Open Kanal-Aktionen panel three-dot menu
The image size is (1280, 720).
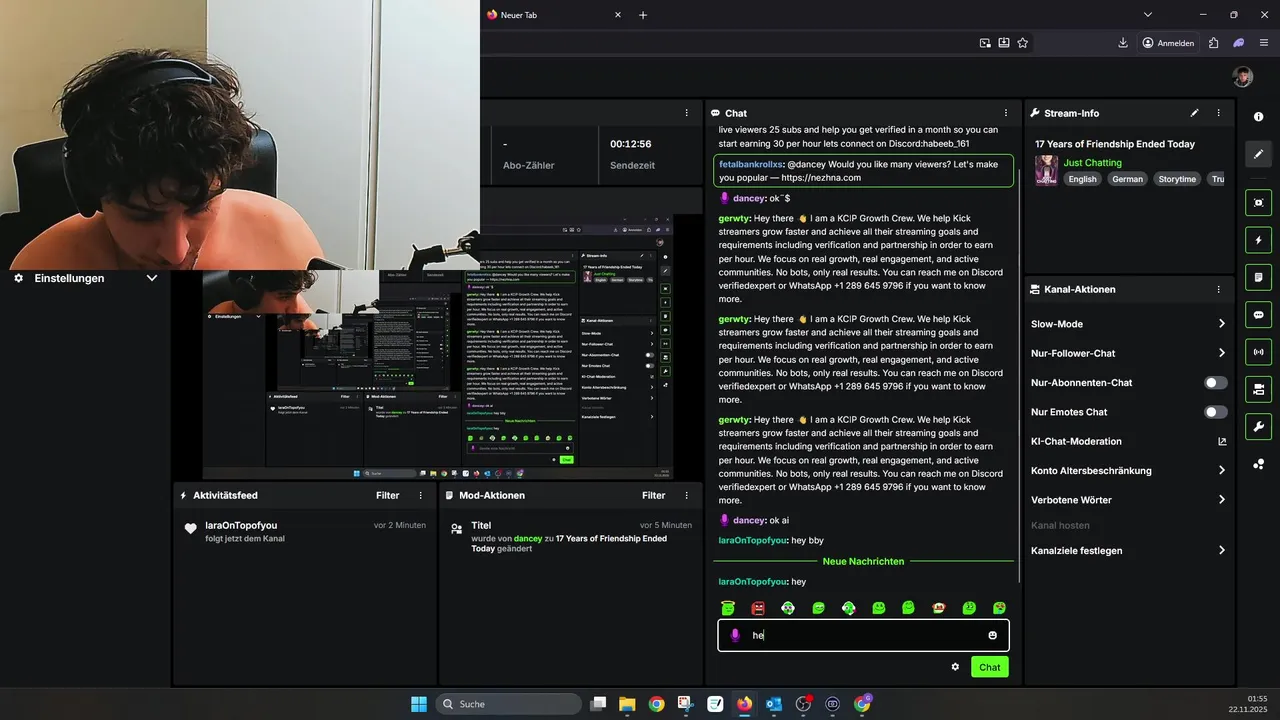tap(1218, 289)
